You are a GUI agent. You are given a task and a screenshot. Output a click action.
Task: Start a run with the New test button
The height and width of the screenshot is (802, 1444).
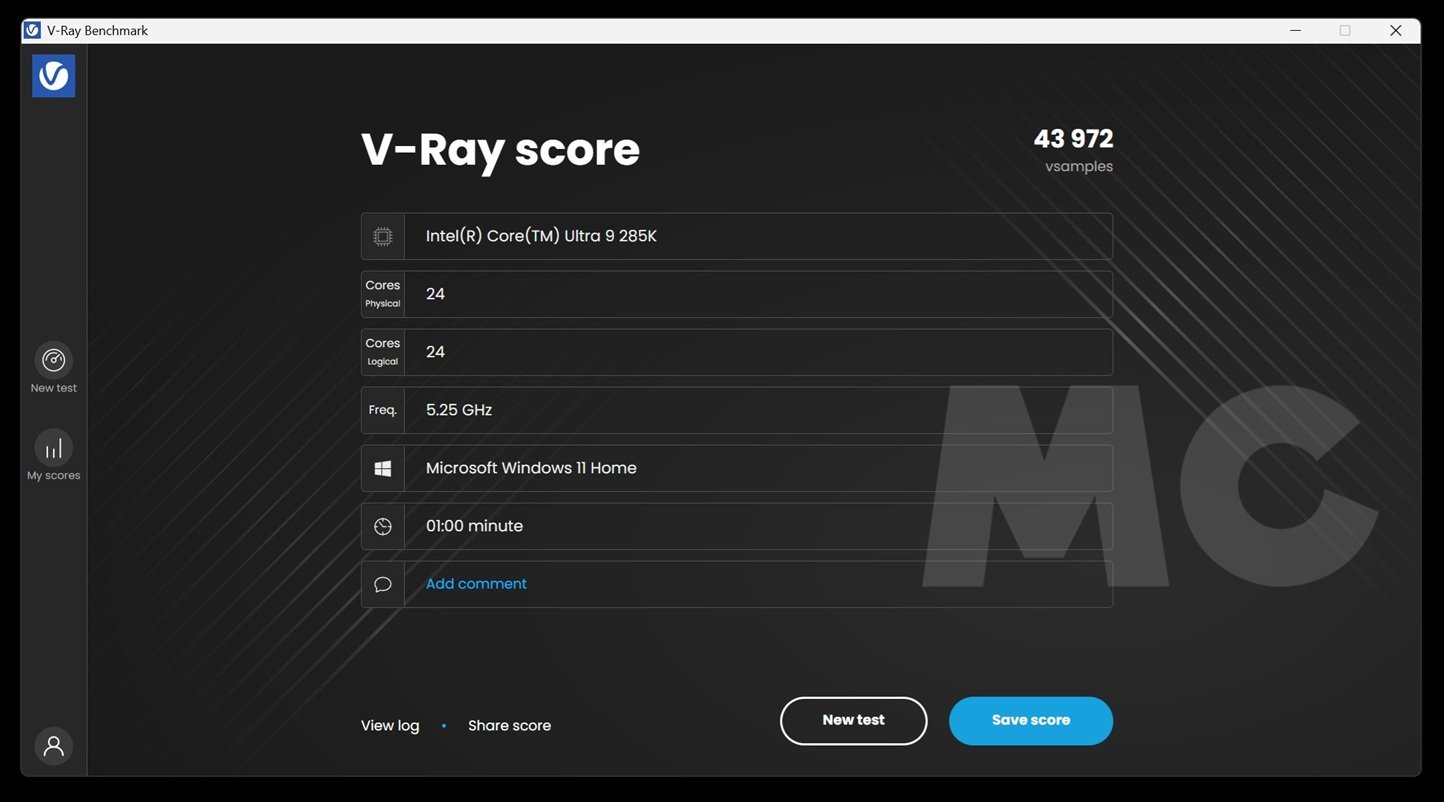pyautogui.click(x=853, y=720)
